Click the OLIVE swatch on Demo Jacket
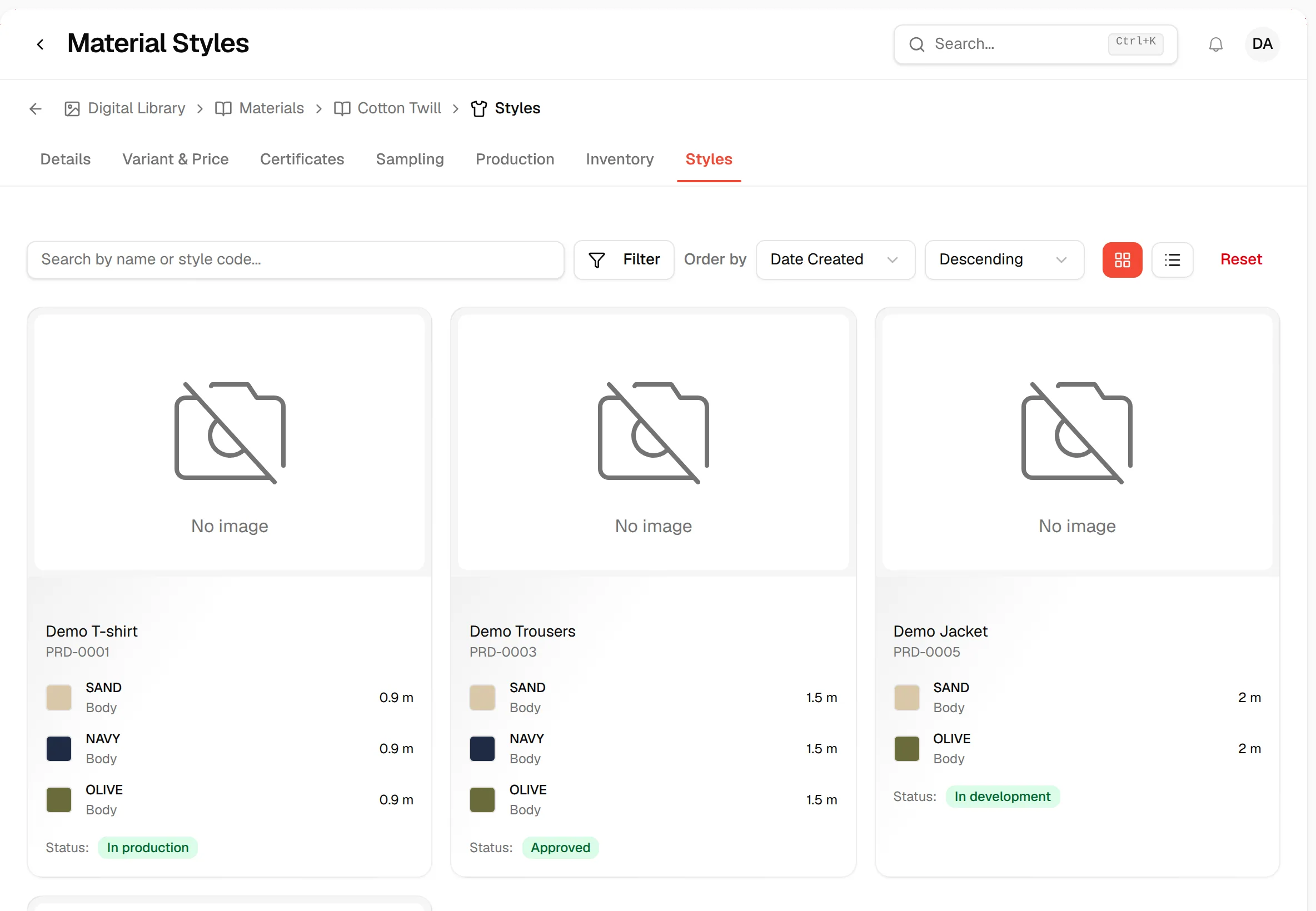 [x=906, y=749]
